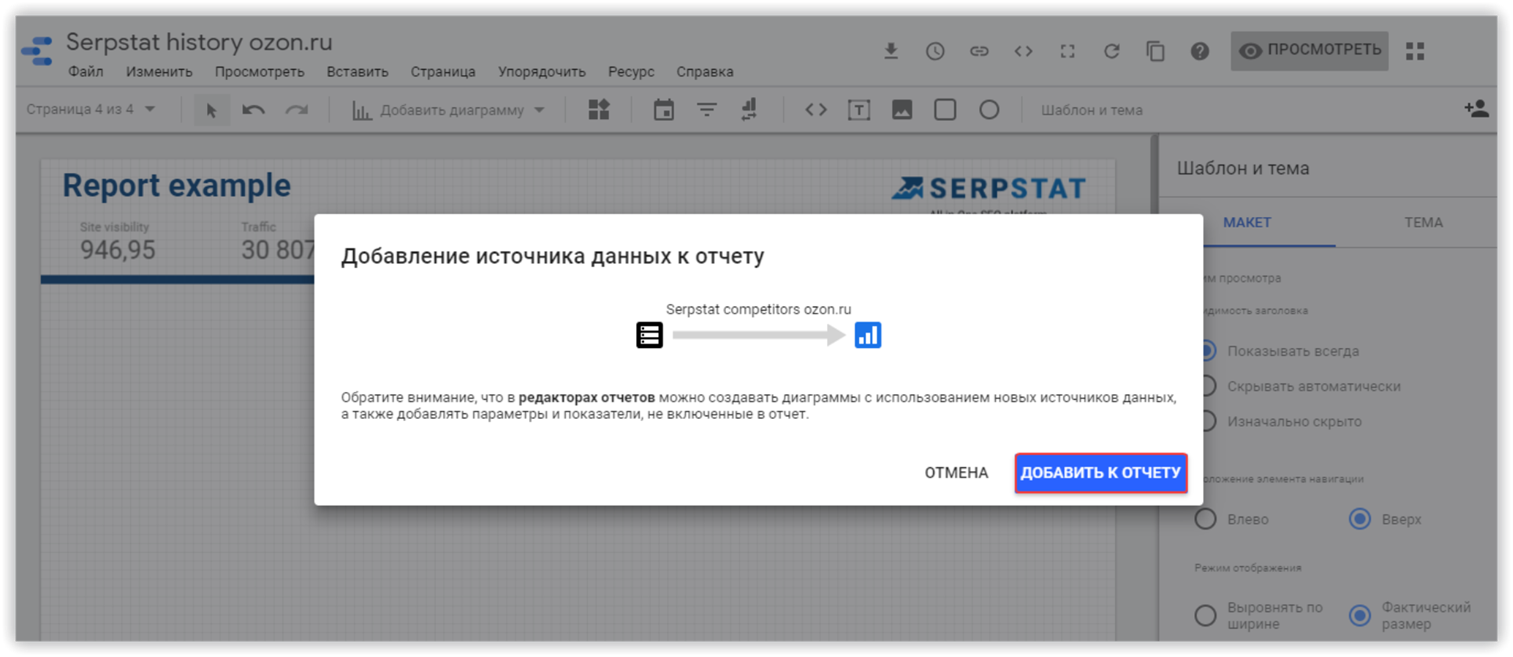The width and height of the screenshot is (1513, 657).
Task: Click the Site visibility 946,95 scorecard
Action: tap(117, 242)
